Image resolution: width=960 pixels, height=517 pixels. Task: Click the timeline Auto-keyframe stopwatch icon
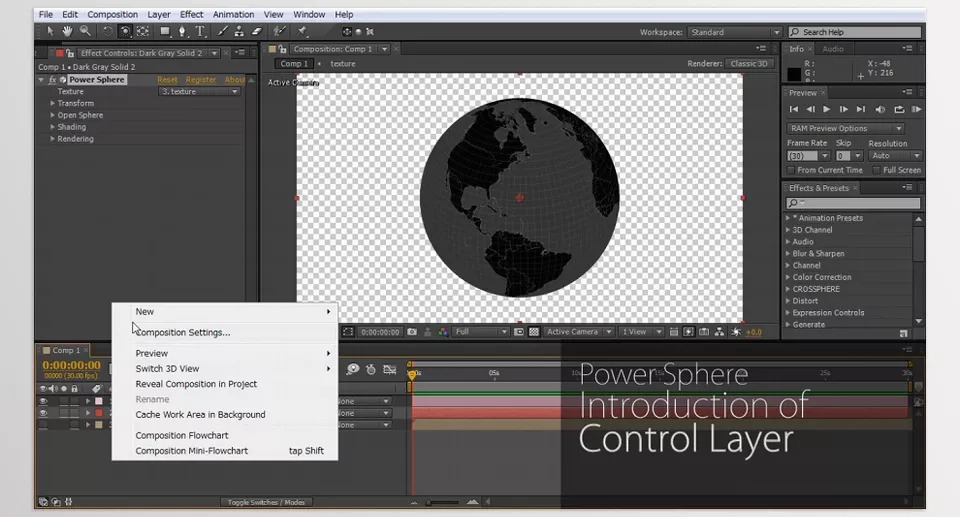tap(370, 369)
